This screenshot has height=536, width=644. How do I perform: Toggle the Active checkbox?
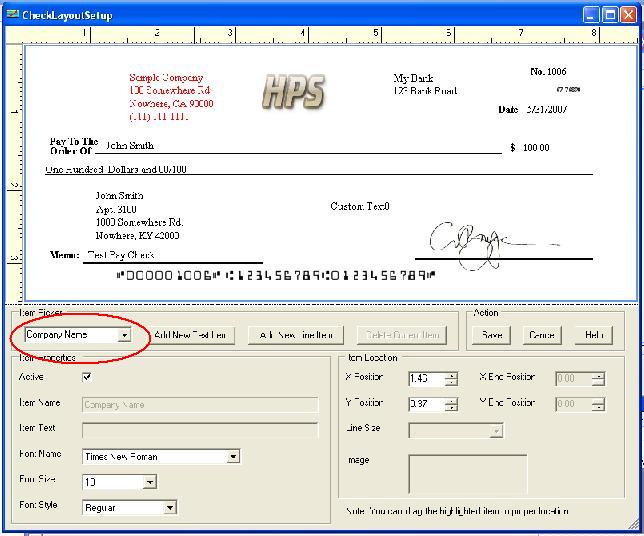[x=87, y=377]
